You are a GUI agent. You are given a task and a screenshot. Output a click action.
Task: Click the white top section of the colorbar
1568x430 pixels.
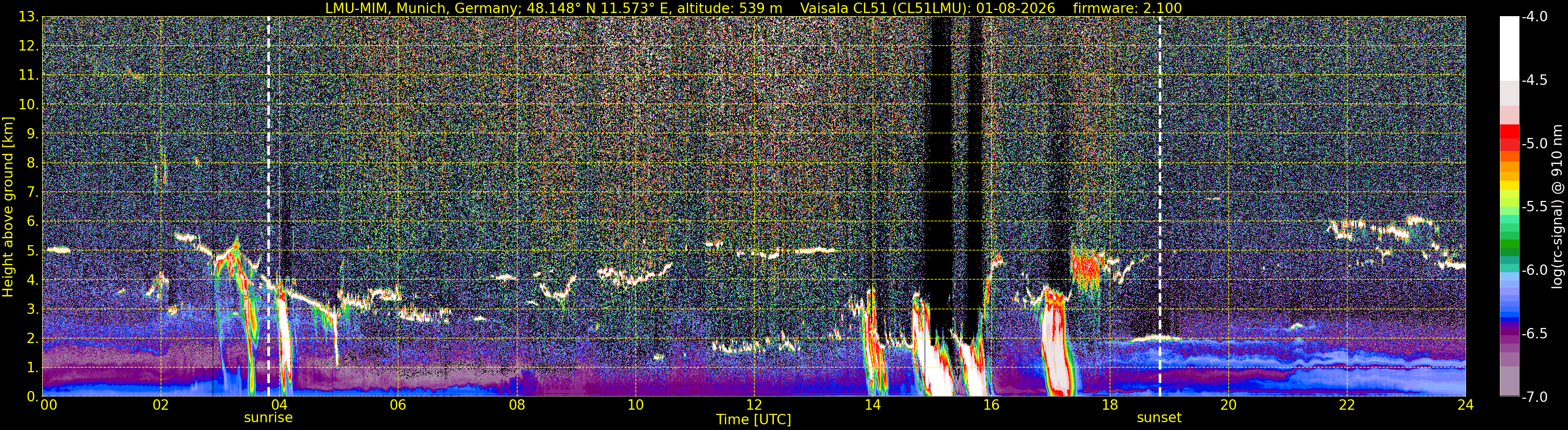(x=1509, y=49)
